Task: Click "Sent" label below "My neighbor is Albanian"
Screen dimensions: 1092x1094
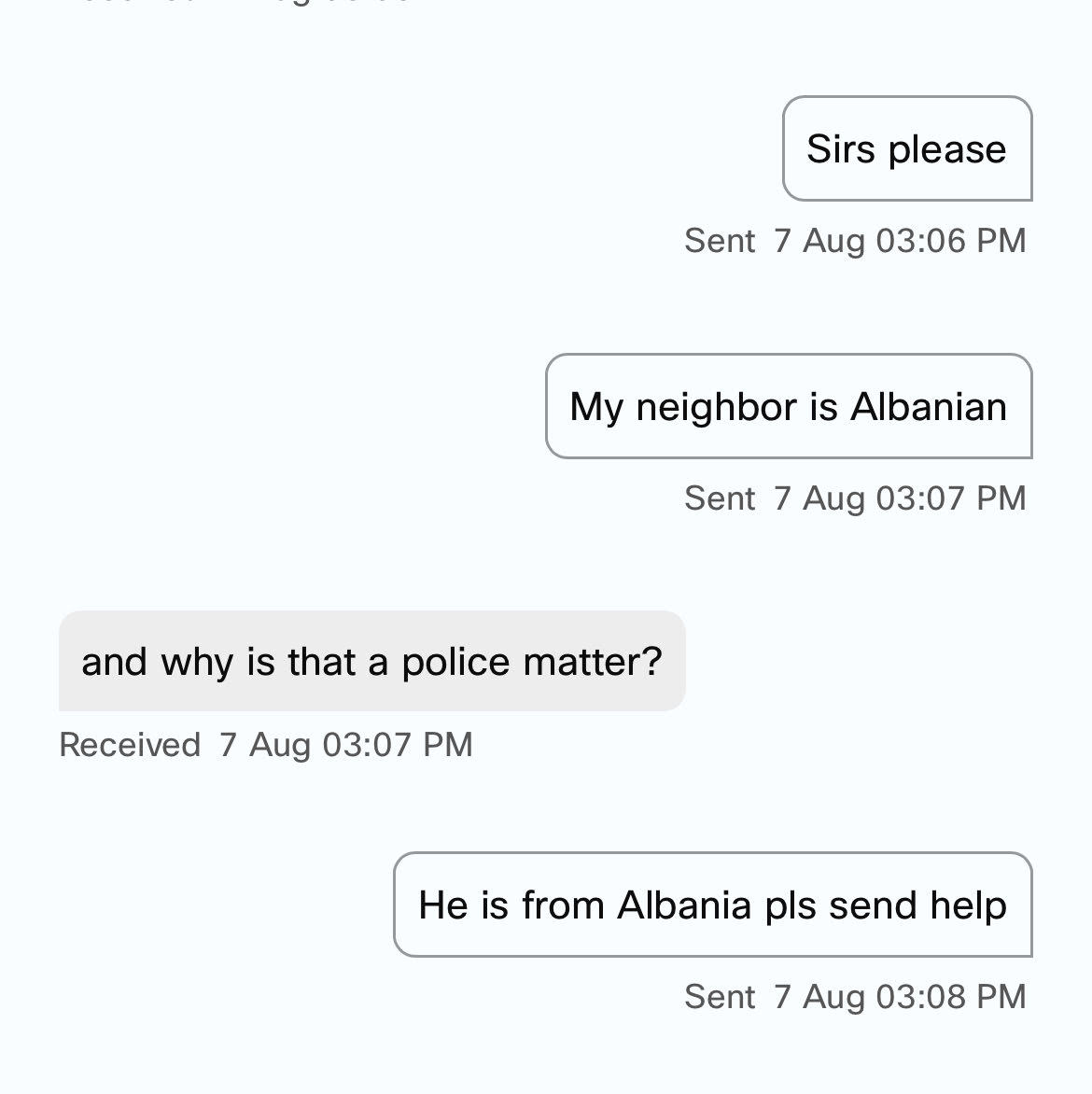Action: click(719, 498)
